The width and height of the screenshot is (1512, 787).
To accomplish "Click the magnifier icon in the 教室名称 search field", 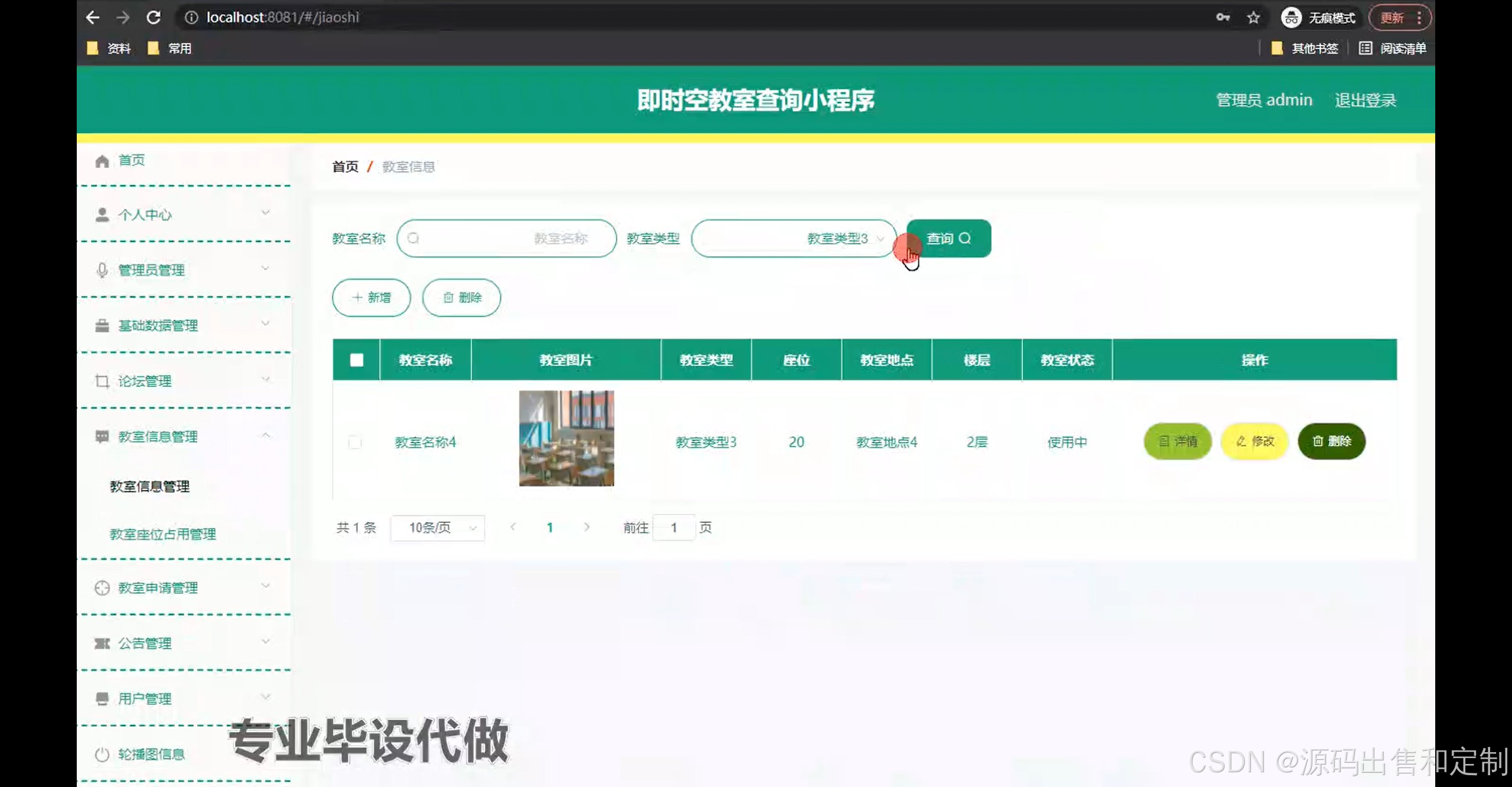I will [413, 238].
